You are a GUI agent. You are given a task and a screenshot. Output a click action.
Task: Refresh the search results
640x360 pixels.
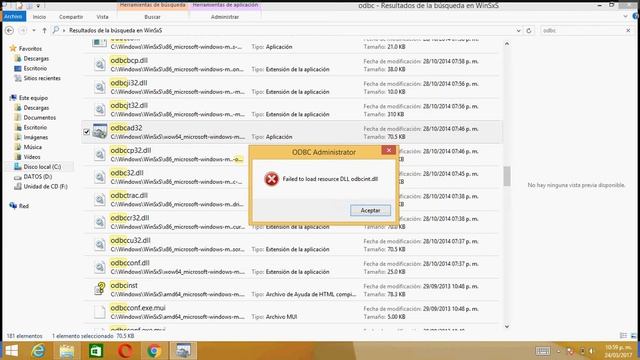[x=529, y=31]
